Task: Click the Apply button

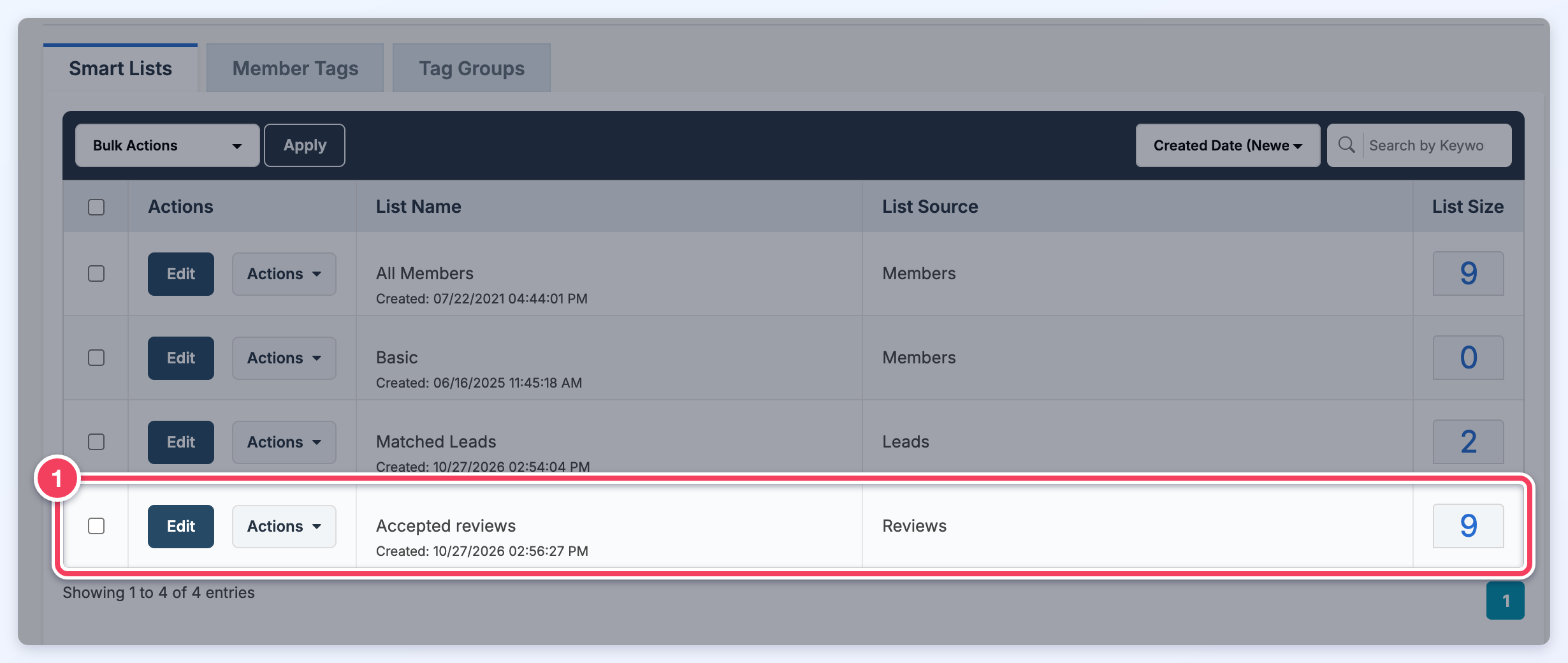Action: click(x=305, y=145)
